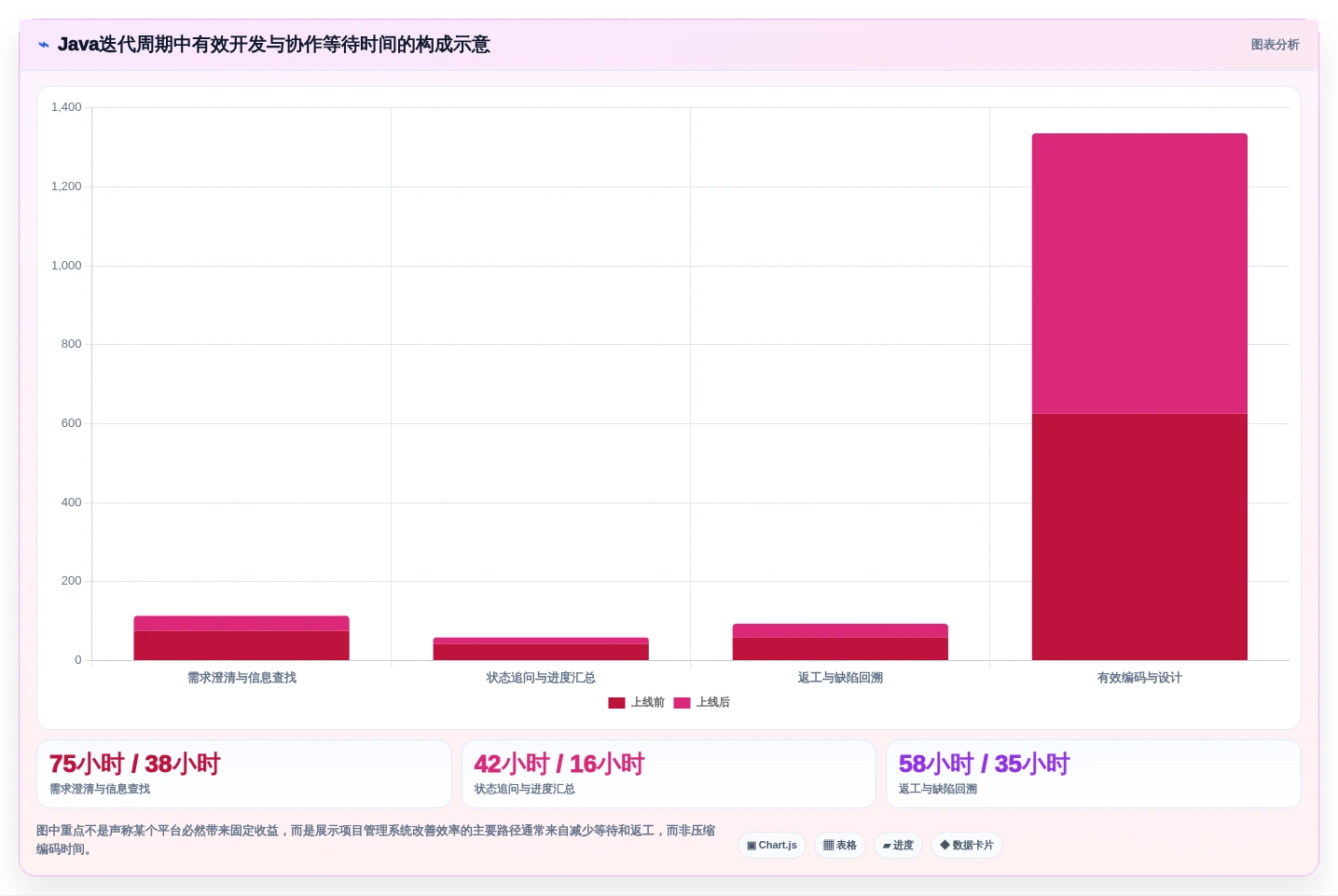Click the 上线后 legend label

pos(713,703)
